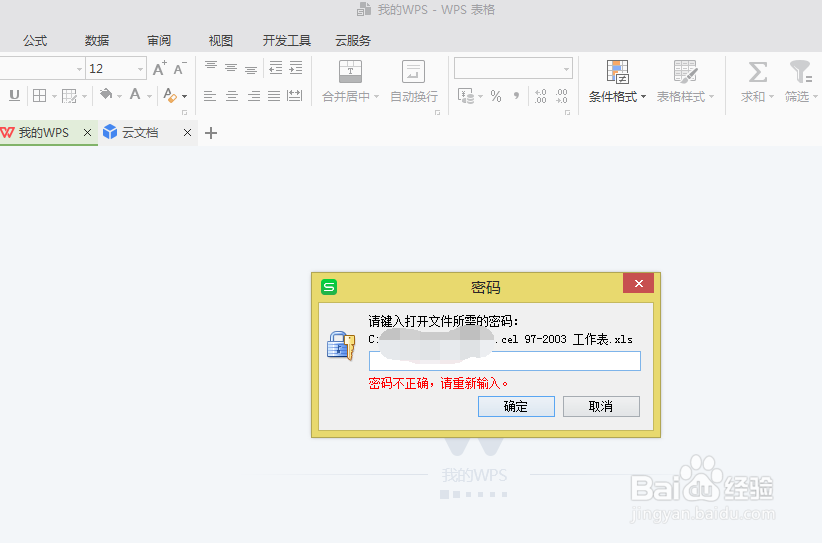Open the draw border grid icon

pos(69,95)
